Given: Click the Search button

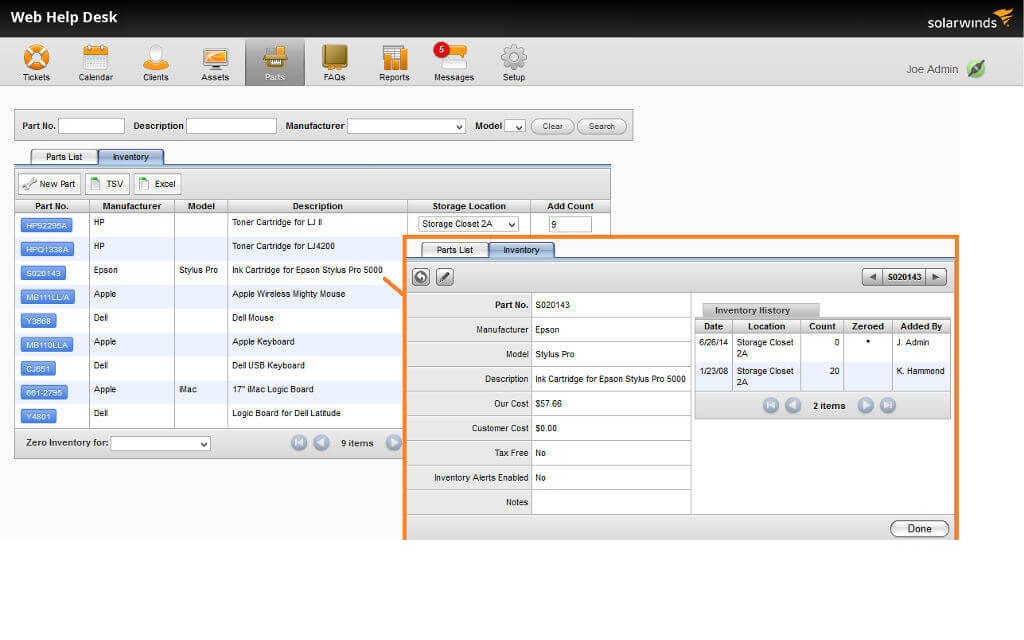Looking at the screenshot, I should (601, 126).
